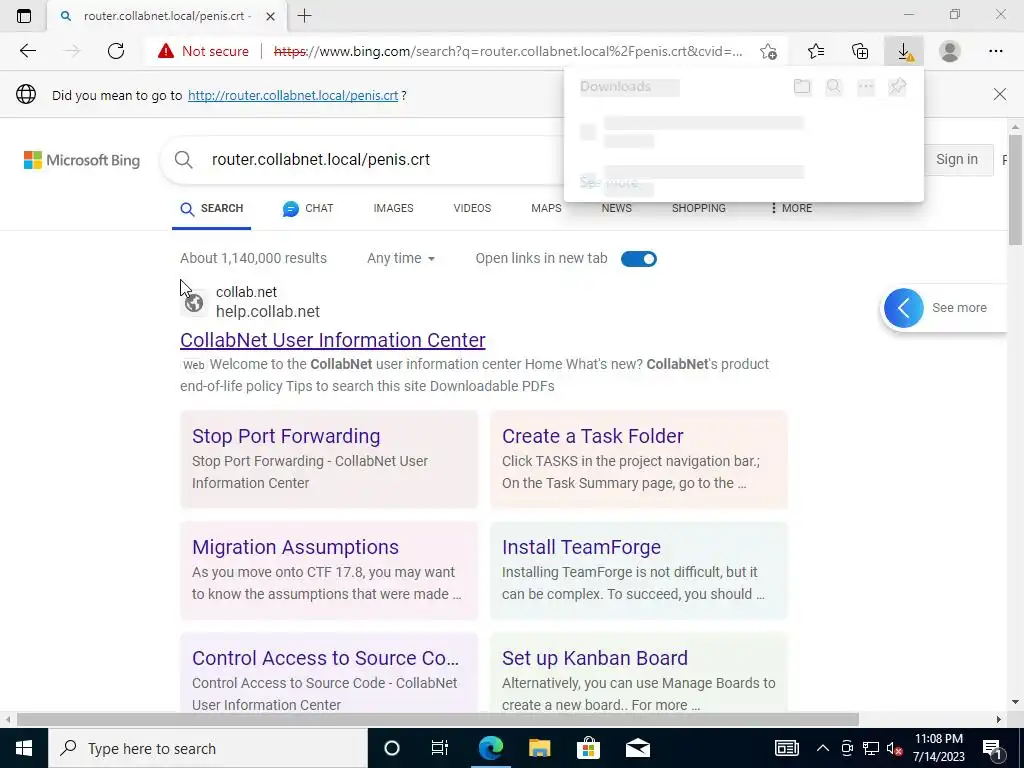Follow the http://router.collabnet.local/penis.crt link

(x=293, y=95)
